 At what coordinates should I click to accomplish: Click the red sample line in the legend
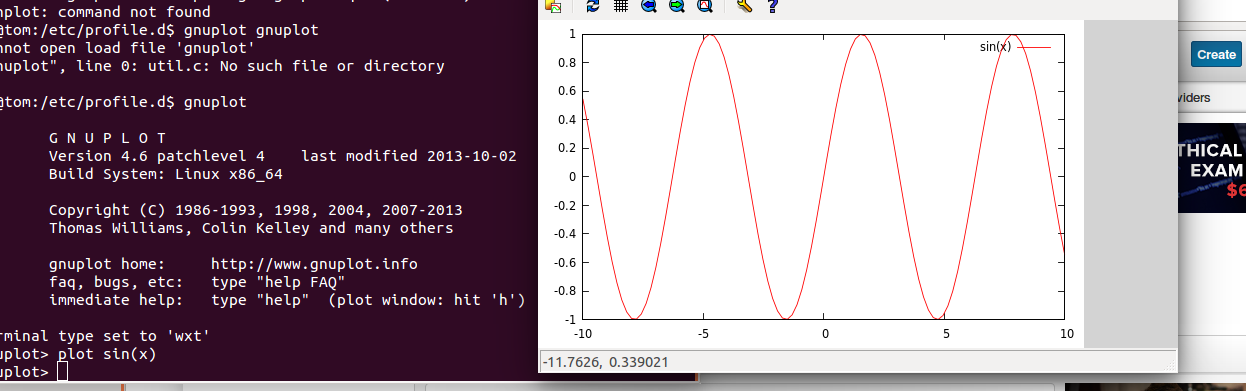pyautogui.click(x=1034, y=47)
